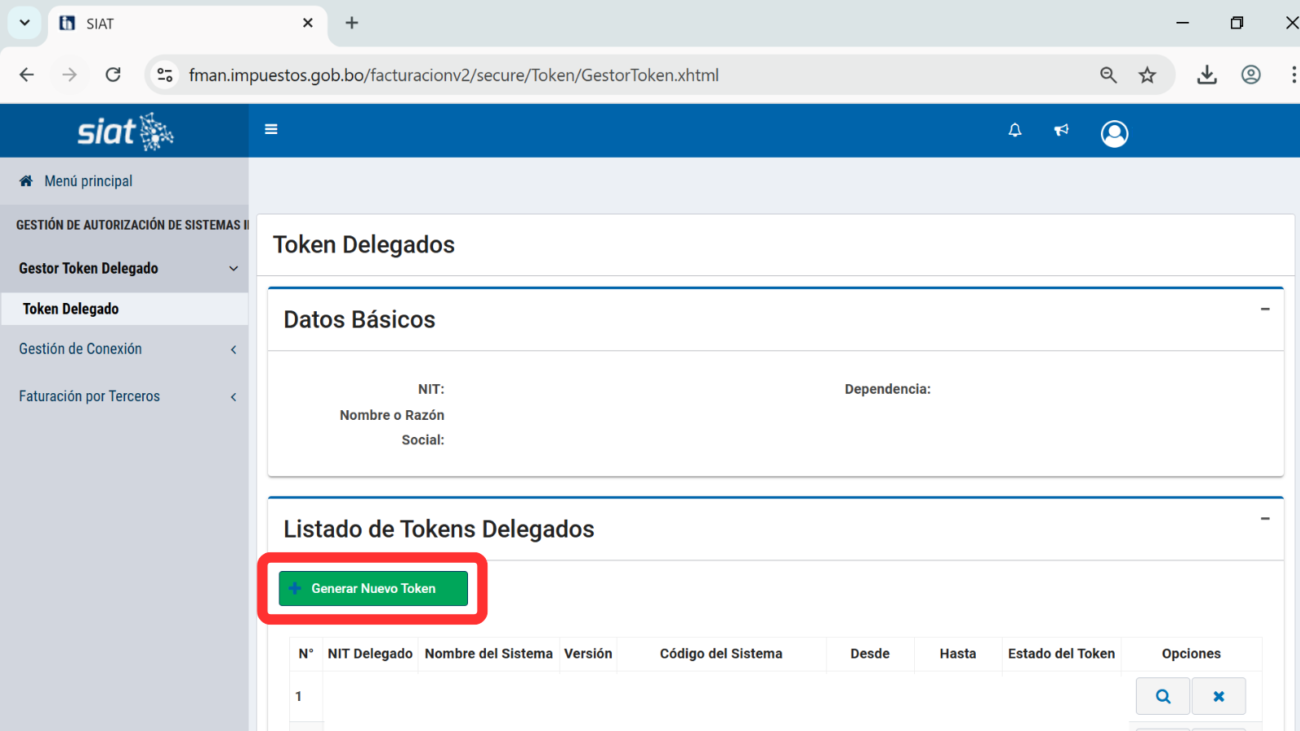This screenshot has width=1300, height=731.
Task: Click the megaphone announcements icon
Action: 1062,131
